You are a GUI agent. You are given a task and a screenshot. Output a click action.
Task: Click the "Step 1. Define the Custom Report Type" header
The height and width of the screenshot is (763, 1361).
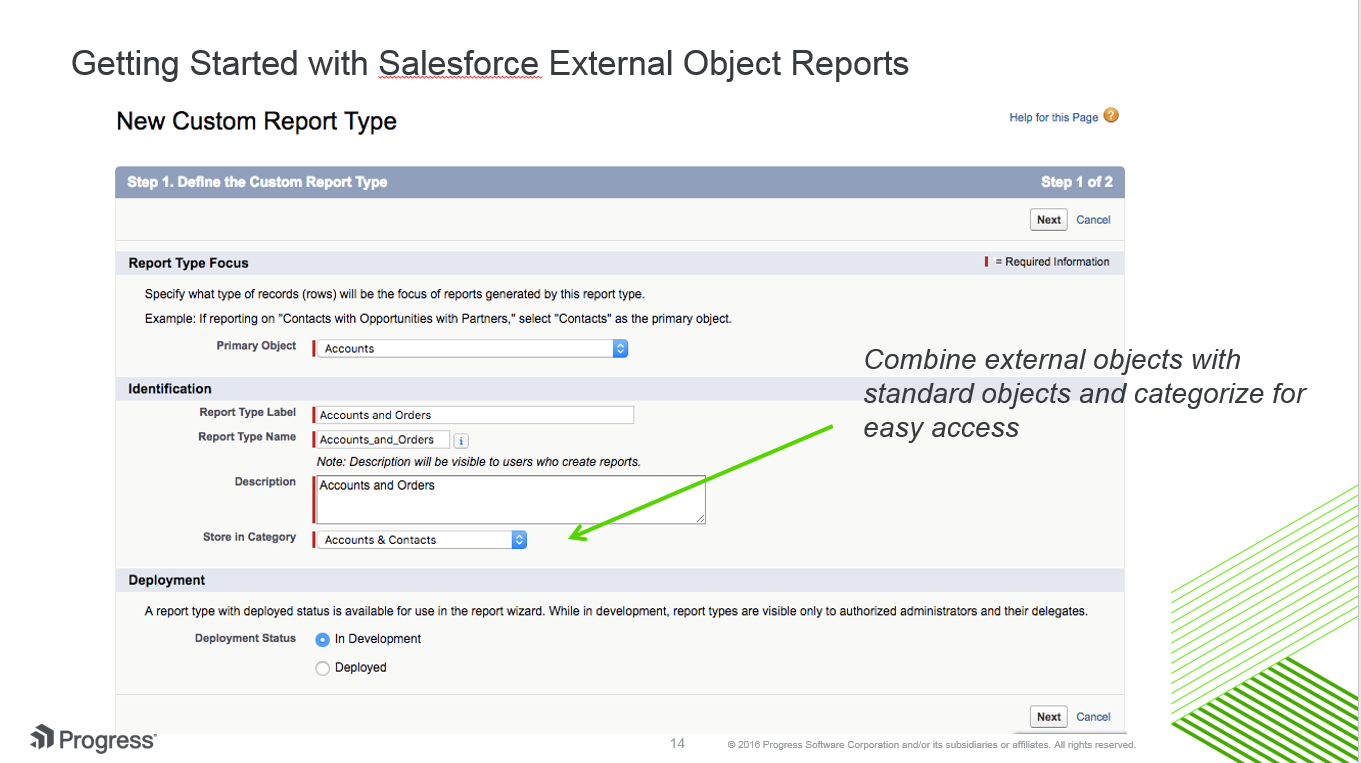pos(257,182)
